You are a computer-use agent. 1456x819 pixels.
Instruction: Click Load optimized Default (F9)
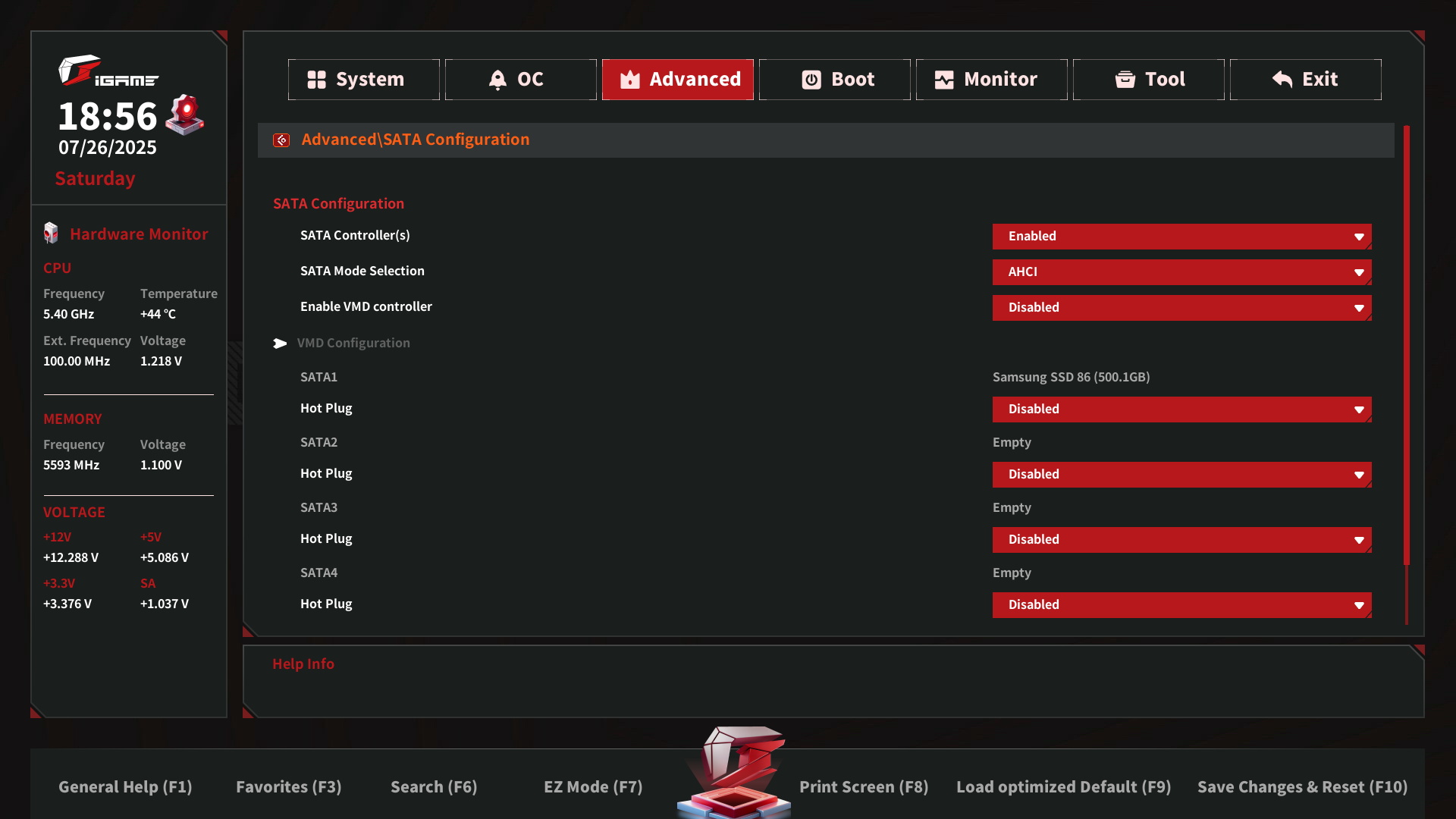coord(1063,787)
